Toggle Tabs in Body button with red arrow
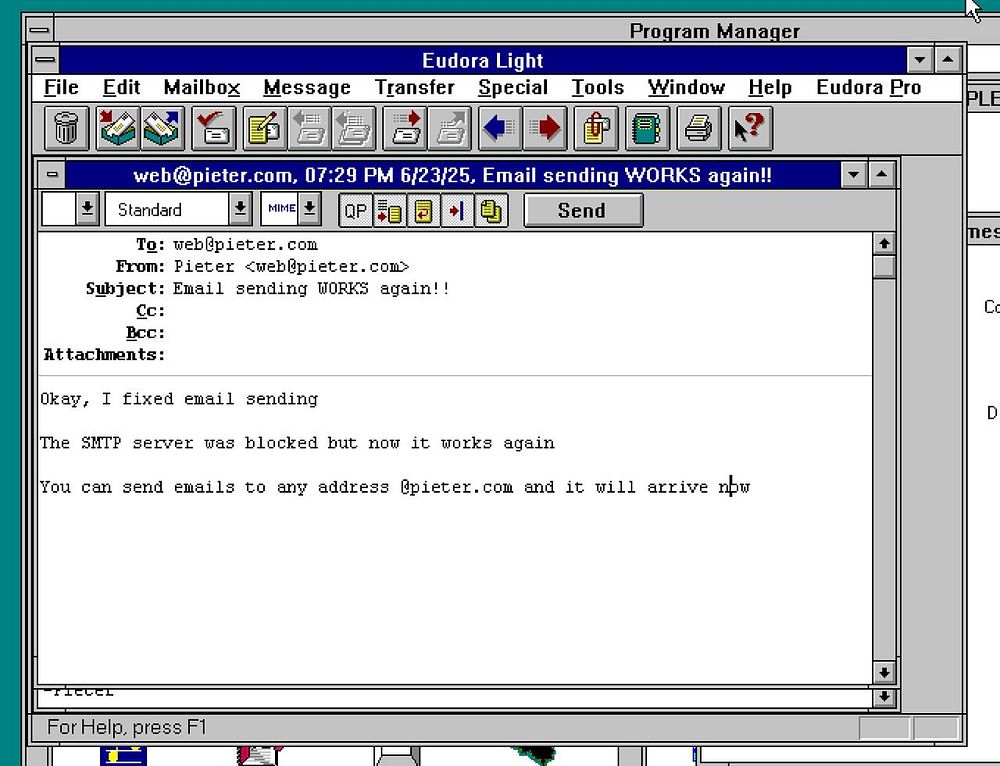Viewport: 1000px width, 766px height. pos(457,210)
